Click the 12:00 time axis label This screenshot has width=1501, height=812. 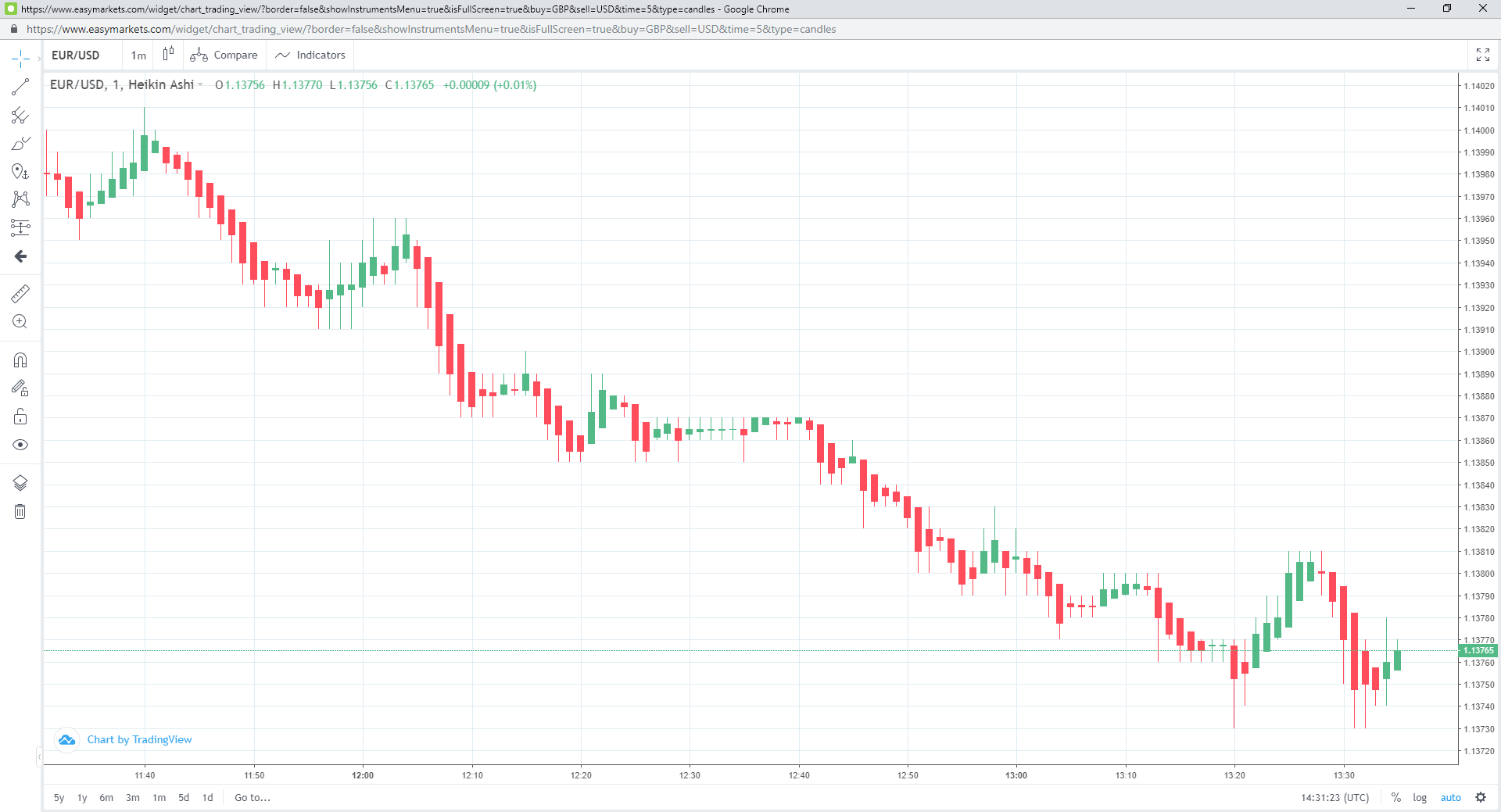coord(363,775)
